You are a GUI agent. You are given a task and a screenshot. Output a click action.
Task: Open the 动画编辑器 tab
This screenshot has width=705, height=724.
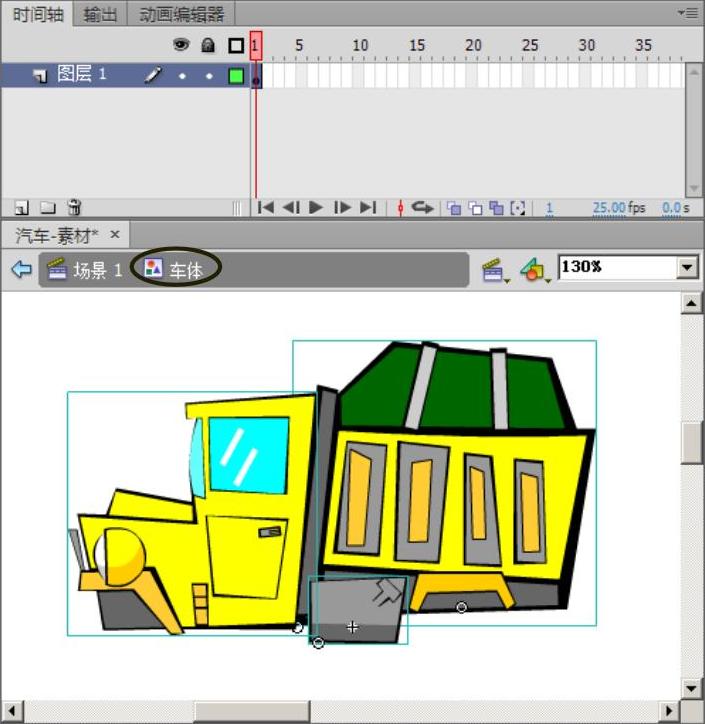[x=181, y=15]
